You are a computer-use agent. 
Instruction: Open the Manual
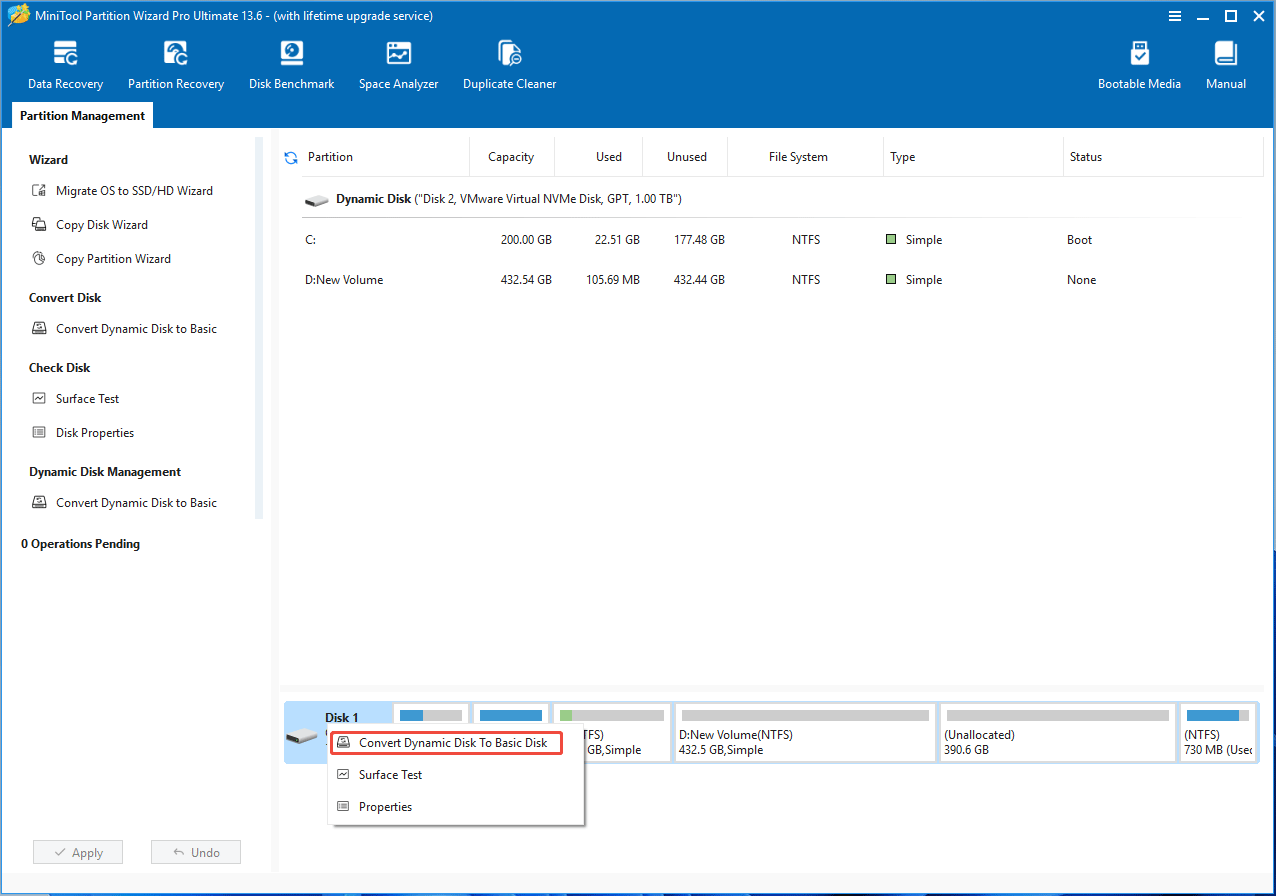tap(1225, 66)
